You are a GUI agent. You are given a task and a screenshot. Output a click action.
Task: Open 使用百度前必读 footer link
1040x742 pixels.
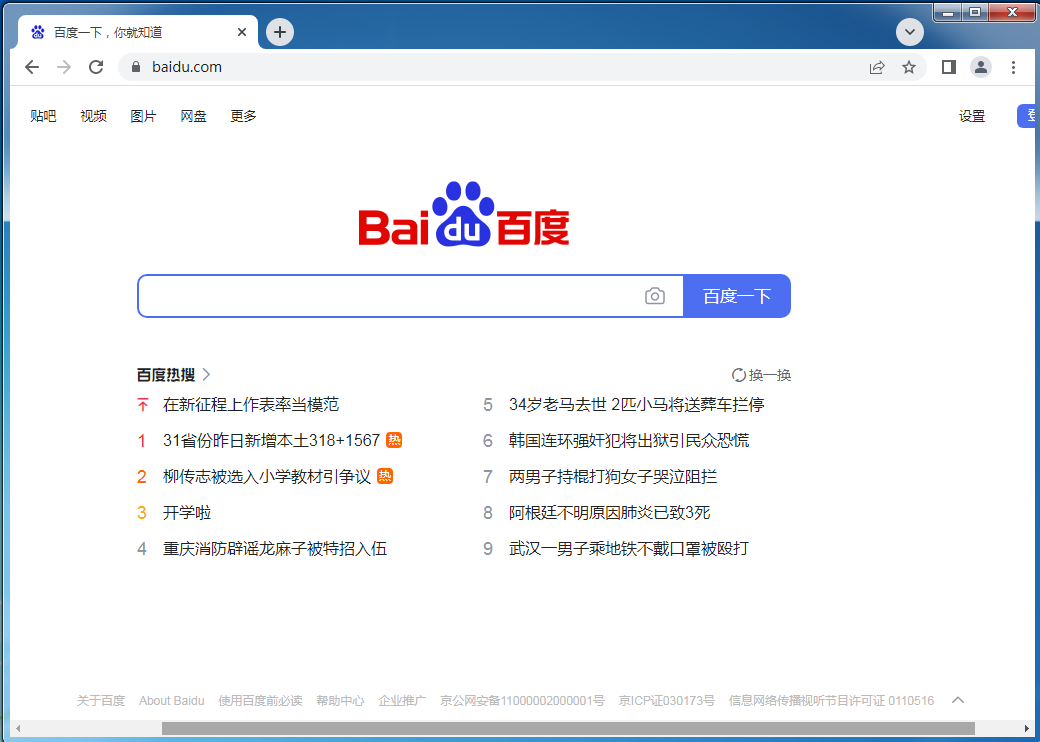(260, 700)
